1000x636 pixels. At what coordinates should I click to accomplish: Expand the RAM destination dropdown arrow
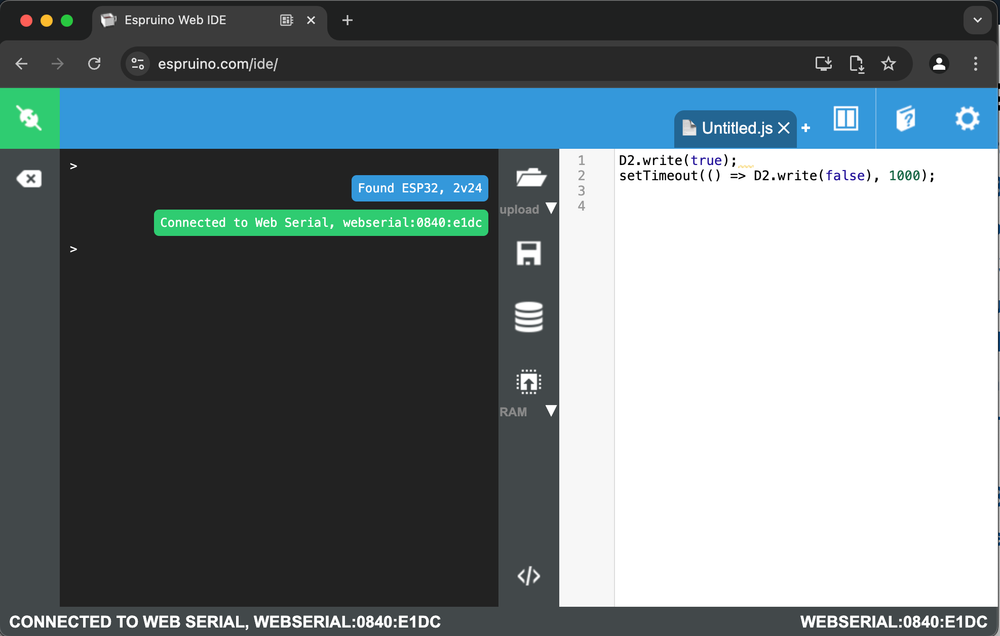coord(550,411)
